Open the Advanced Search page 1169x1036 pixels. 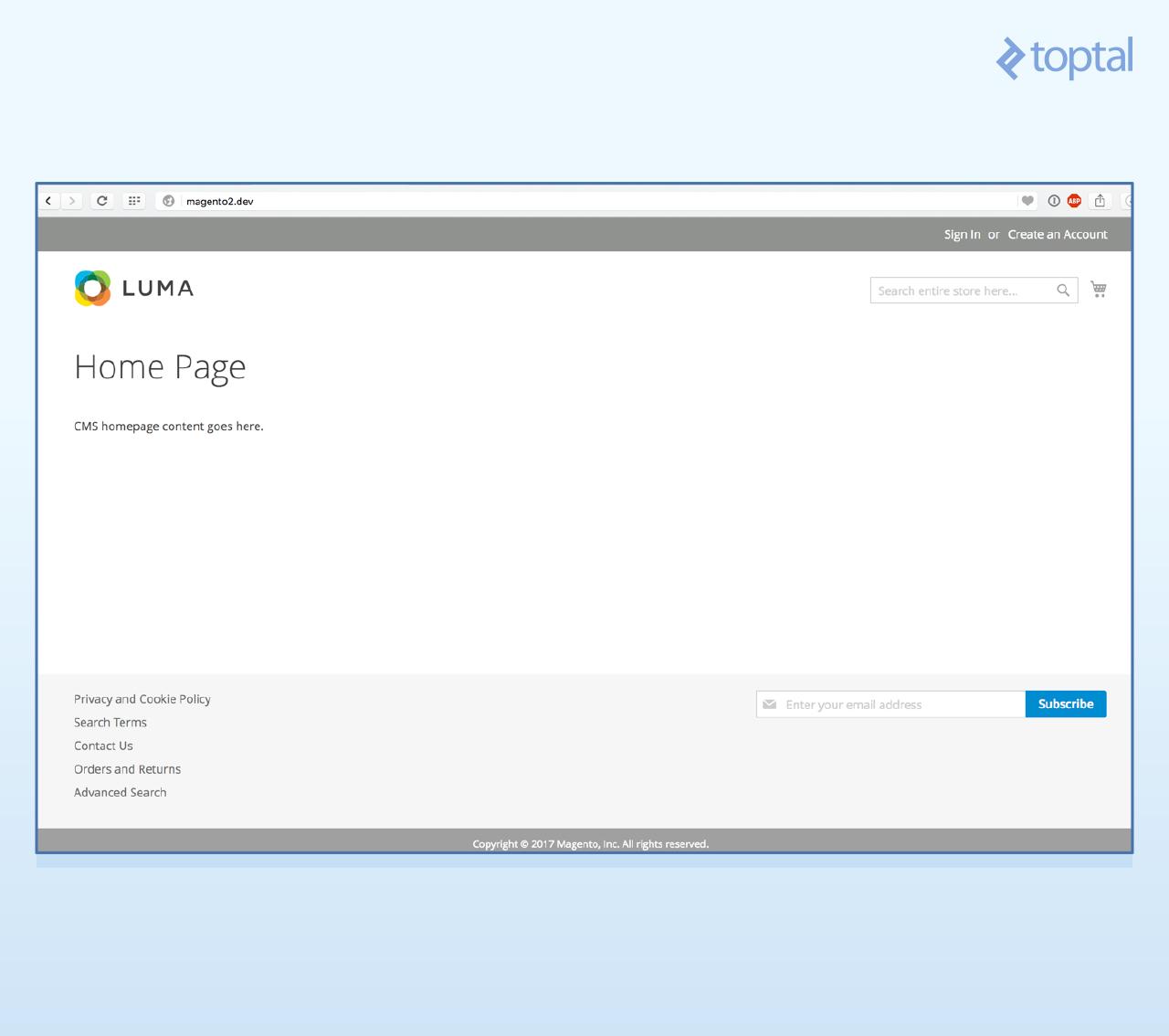coord(120,792)
